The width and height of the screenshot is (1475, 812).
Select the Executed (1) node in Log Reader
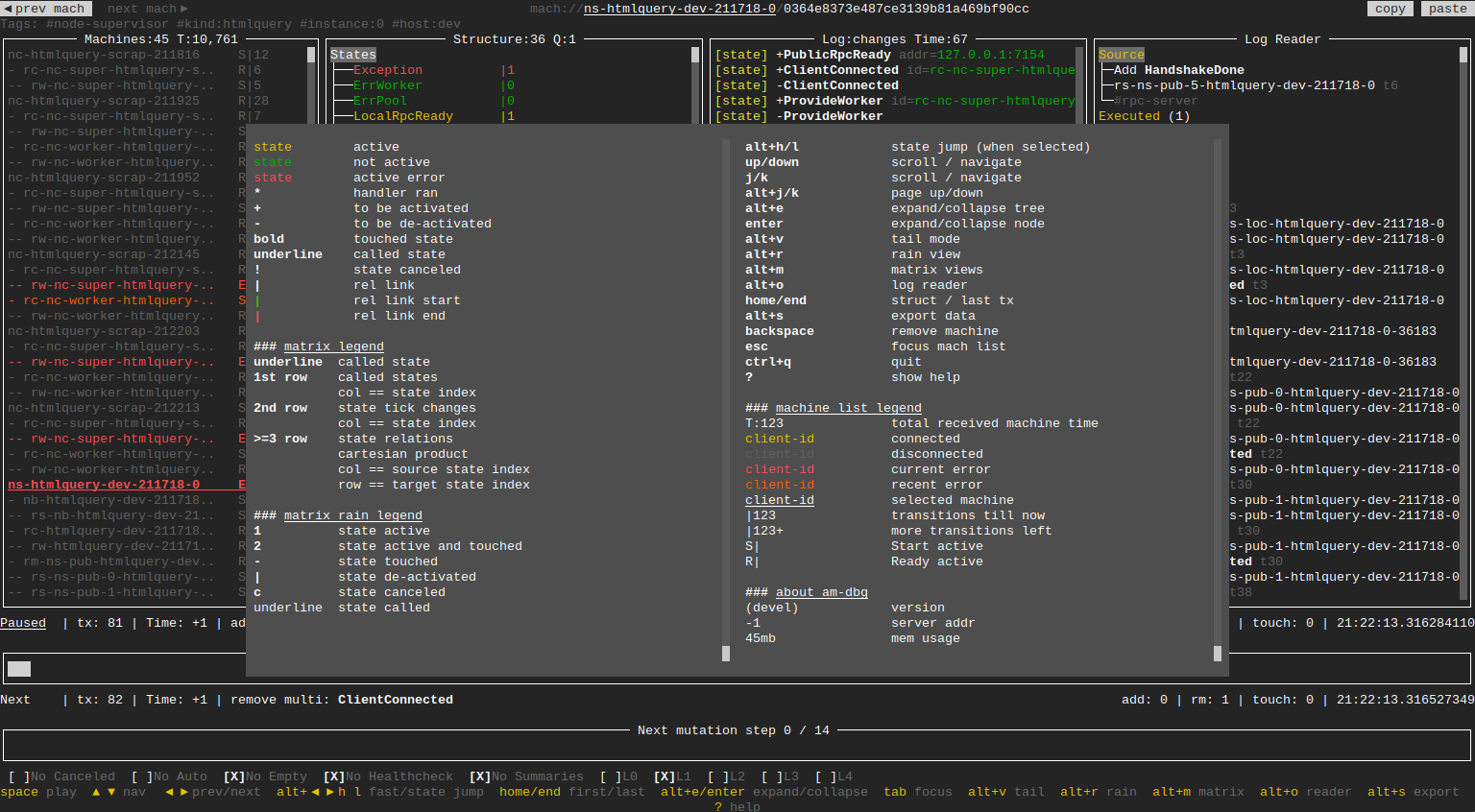1145,116
